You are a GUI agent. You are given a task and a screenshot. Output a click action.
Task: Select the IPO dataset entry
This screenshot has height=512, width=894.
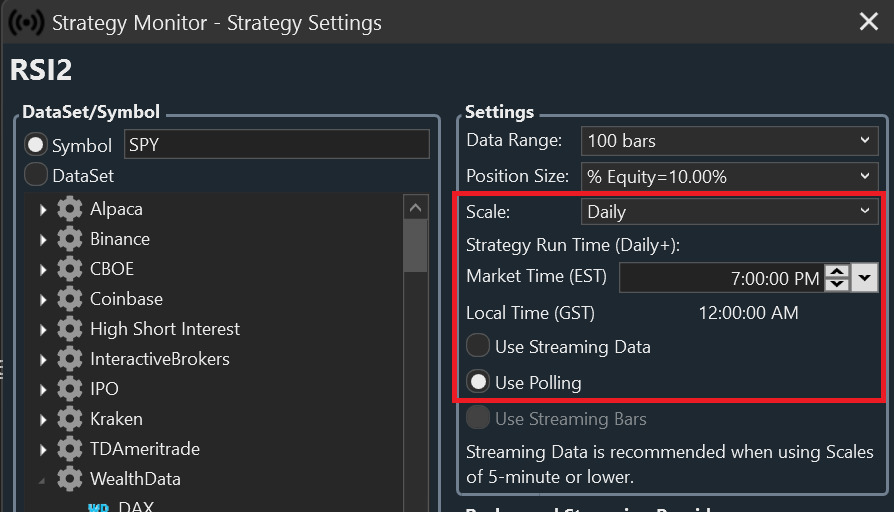coord(105,389)
